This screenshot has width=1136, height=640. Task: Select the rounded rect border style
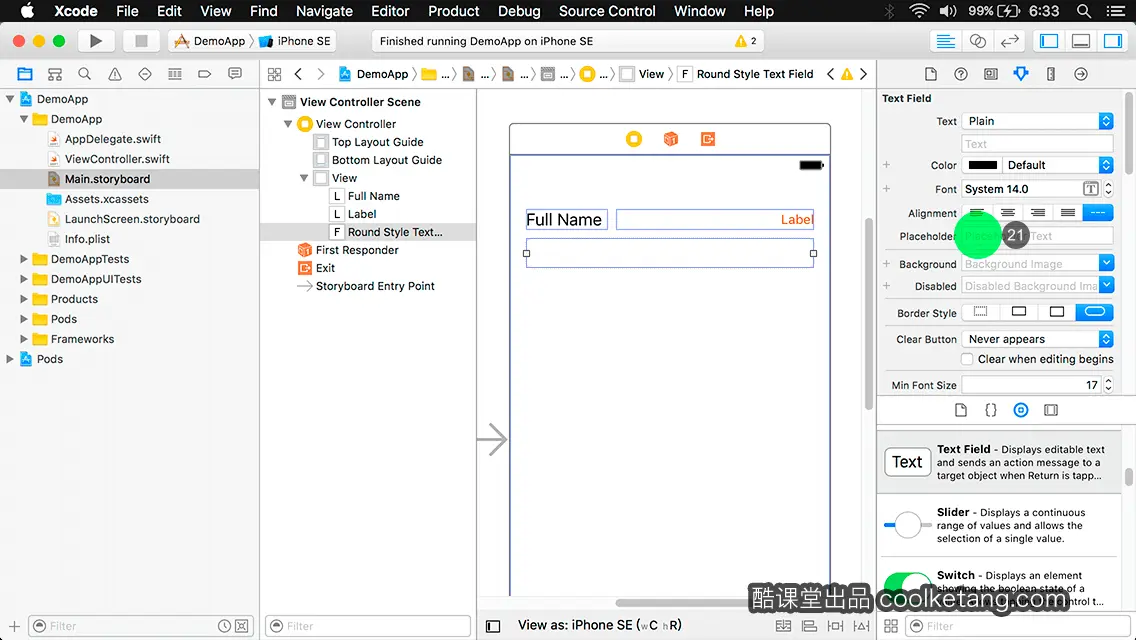(1095, 312)
